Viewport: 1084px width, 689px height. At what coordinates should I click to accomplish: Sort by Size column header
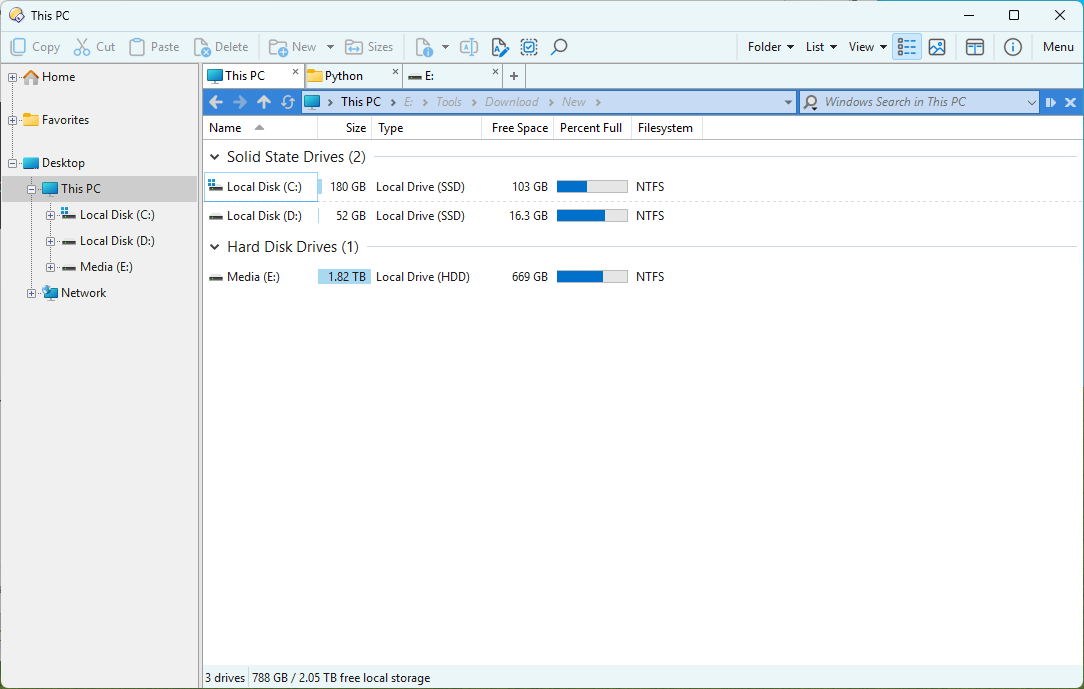click(x=345, y=128)
